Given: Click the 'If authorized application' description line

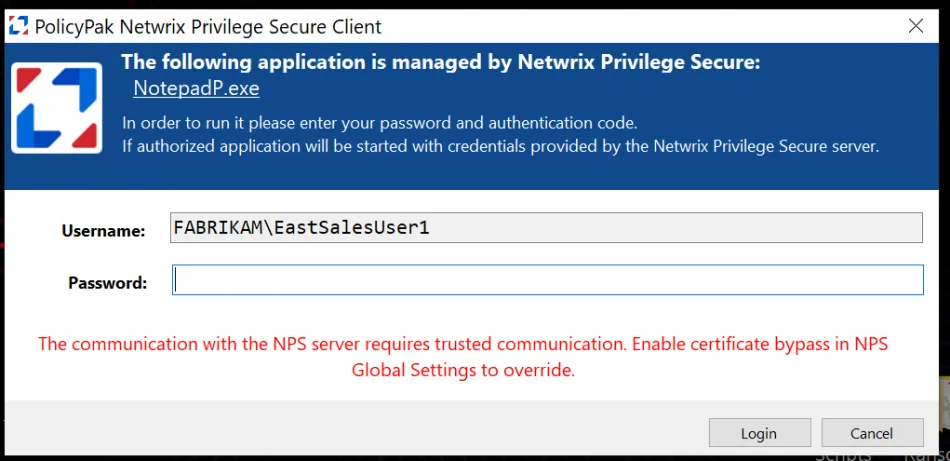Looking at the screenshot, I should (x=500, y=146).
